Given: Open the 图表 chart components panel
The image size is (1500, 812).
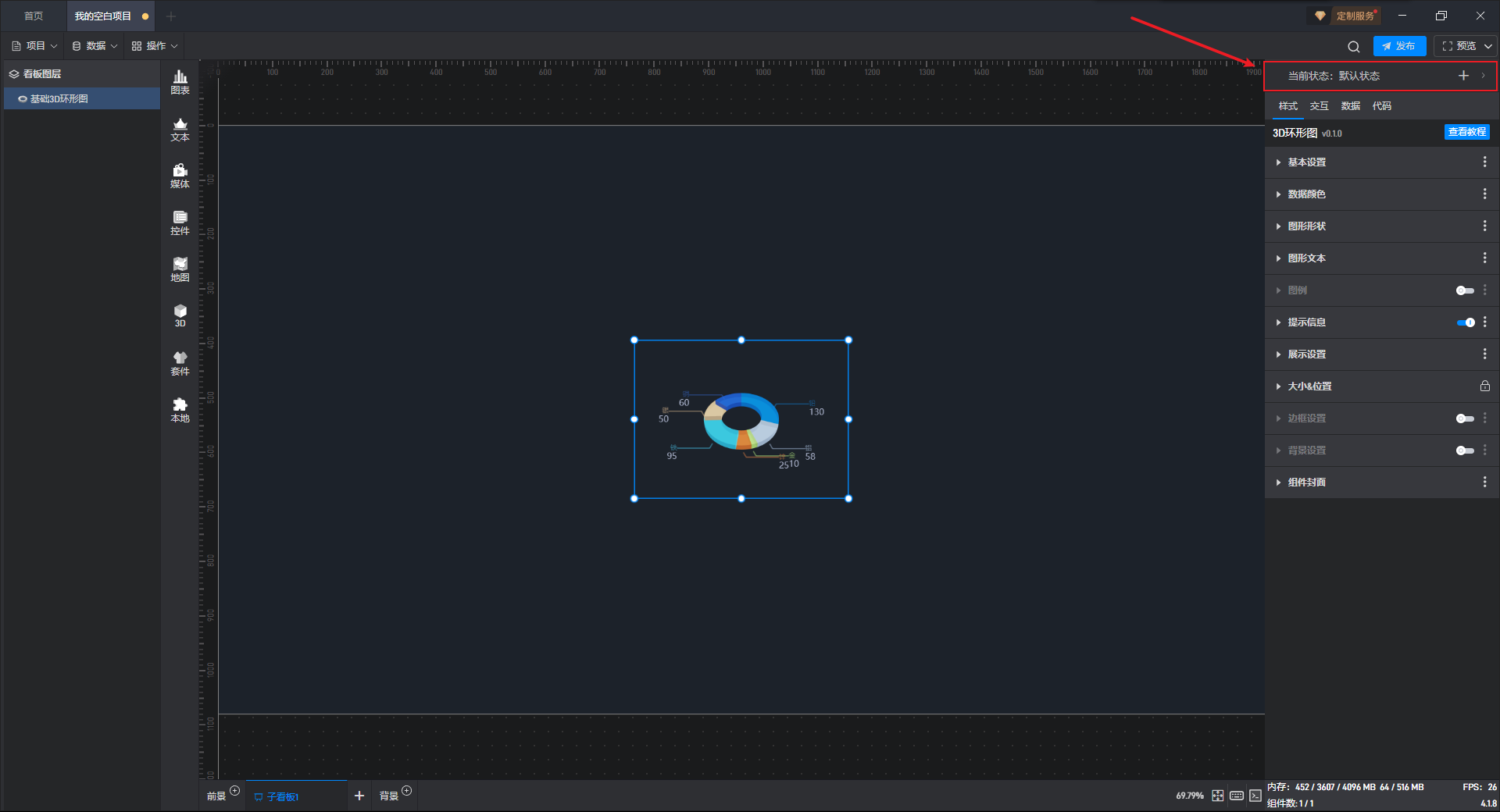Looking at the screenshot, I should point(180,81).
